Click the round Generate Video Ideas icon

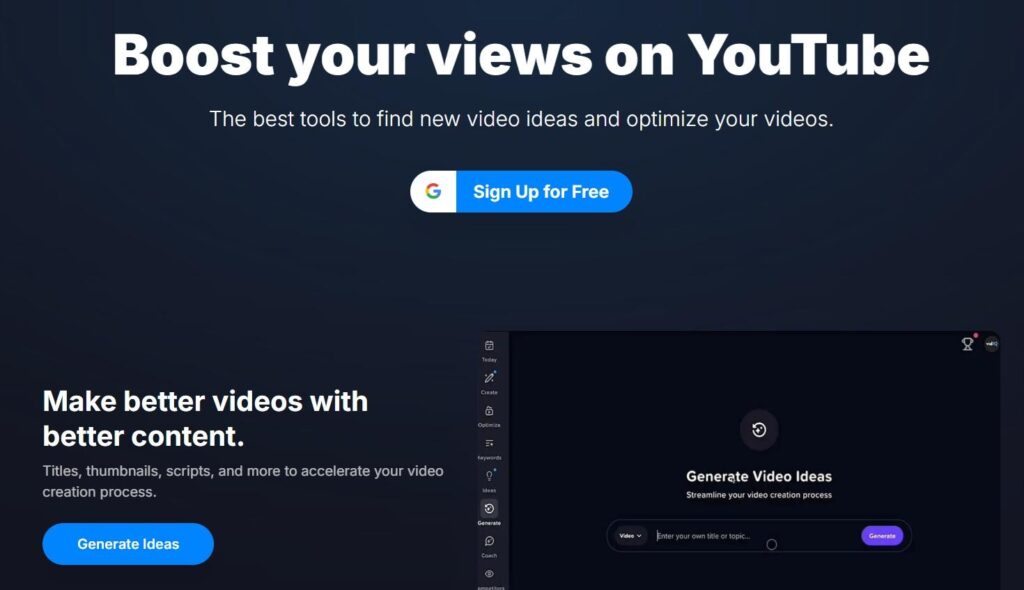pos(759,430)
